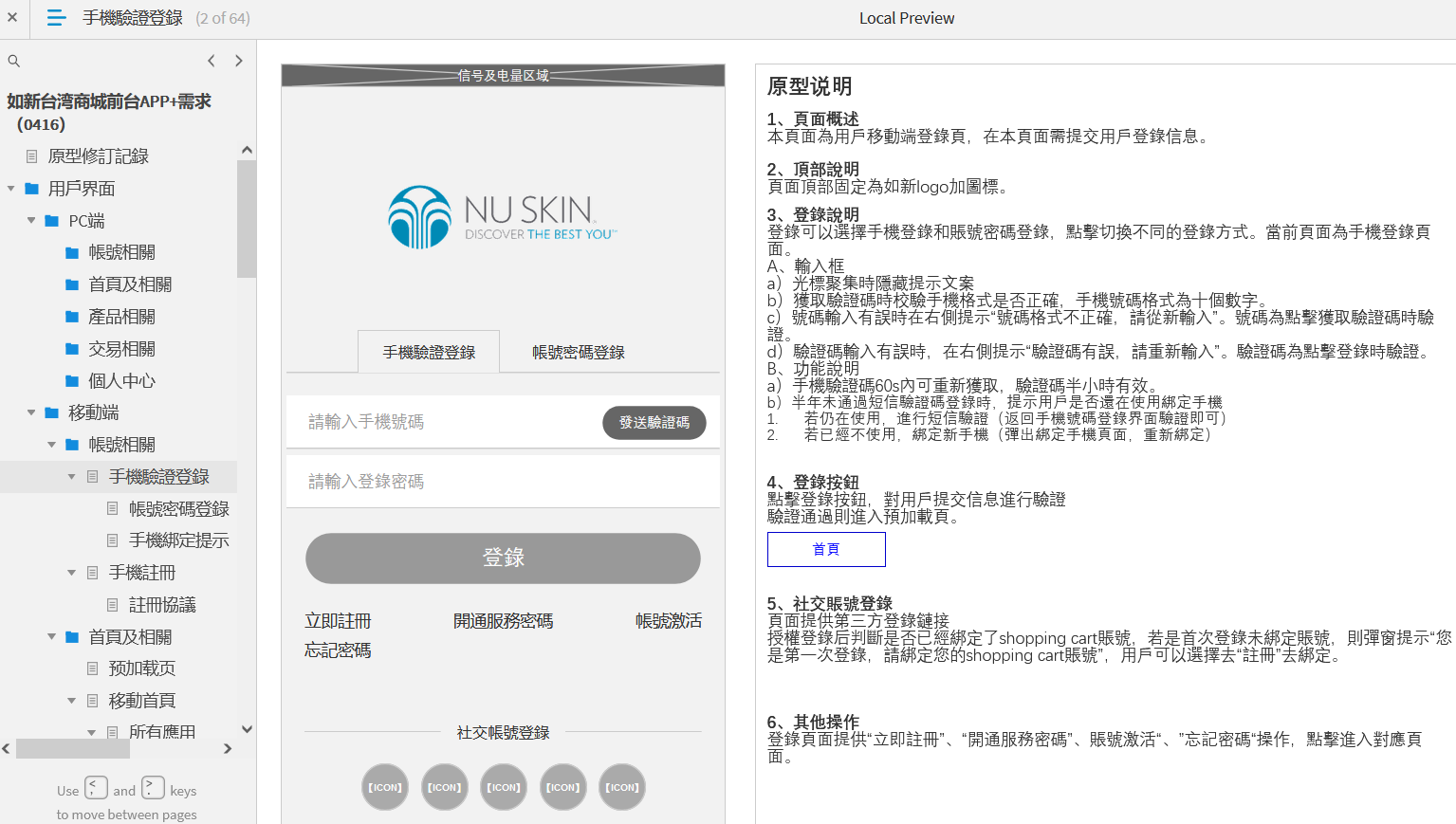The height and width of the screenshot is (824, 1456).
Task: Collapse the 所有應用 page arrow
Action: [91, 732]
